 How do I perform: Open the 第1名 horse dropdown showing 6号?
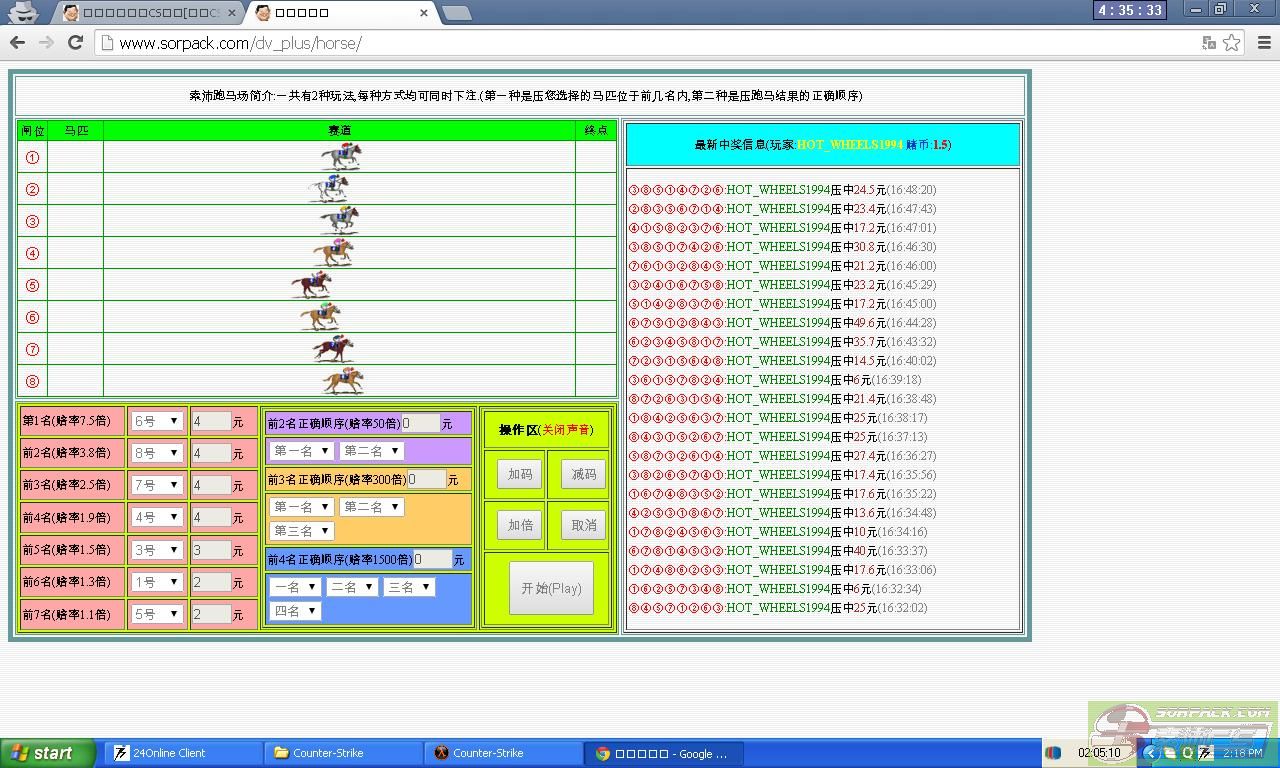click(x=156, y=421)
